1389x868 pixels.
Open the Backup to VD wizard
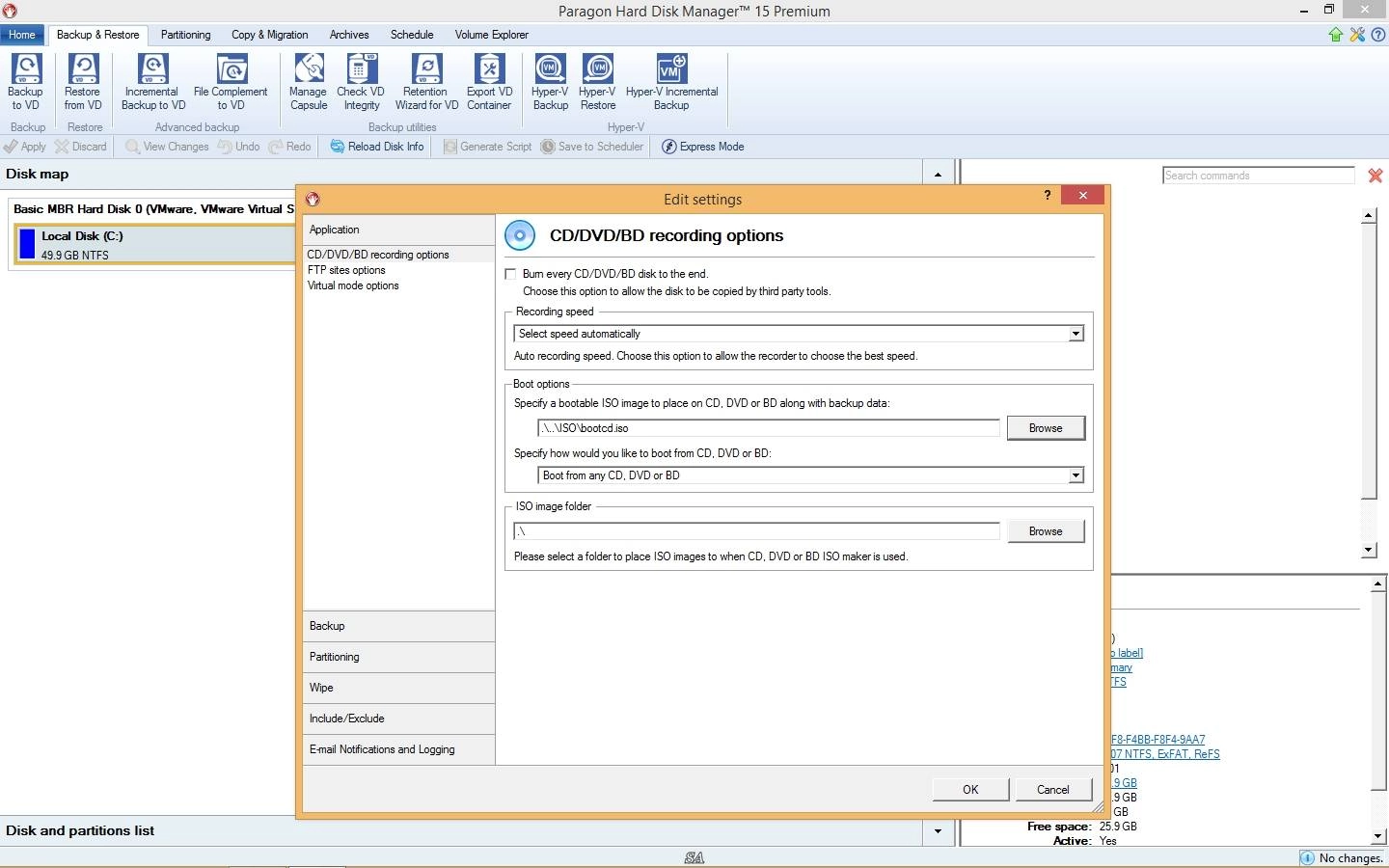[x=25, y=82]
